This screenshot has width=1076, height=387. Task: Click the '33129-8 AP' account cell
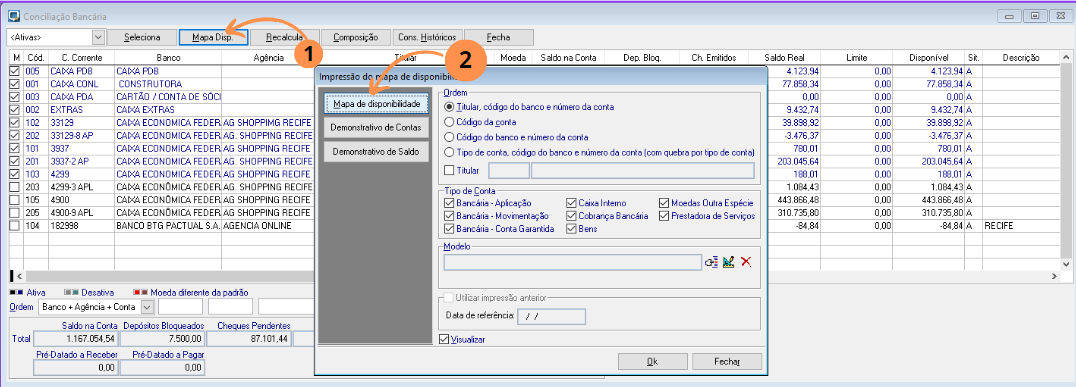point(82,135)
